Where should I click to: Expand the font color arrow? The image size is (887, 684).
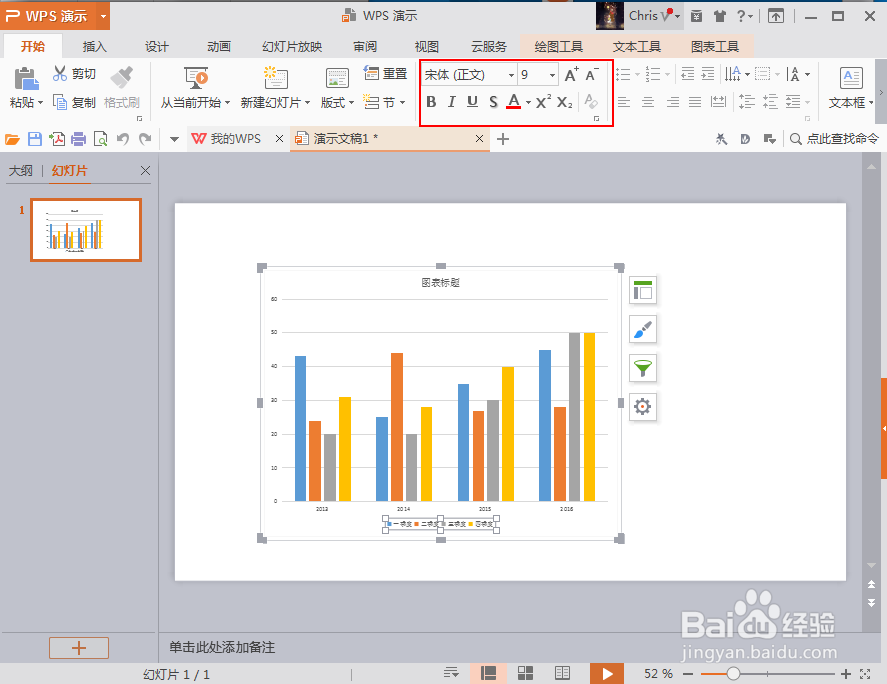(528, 103)
